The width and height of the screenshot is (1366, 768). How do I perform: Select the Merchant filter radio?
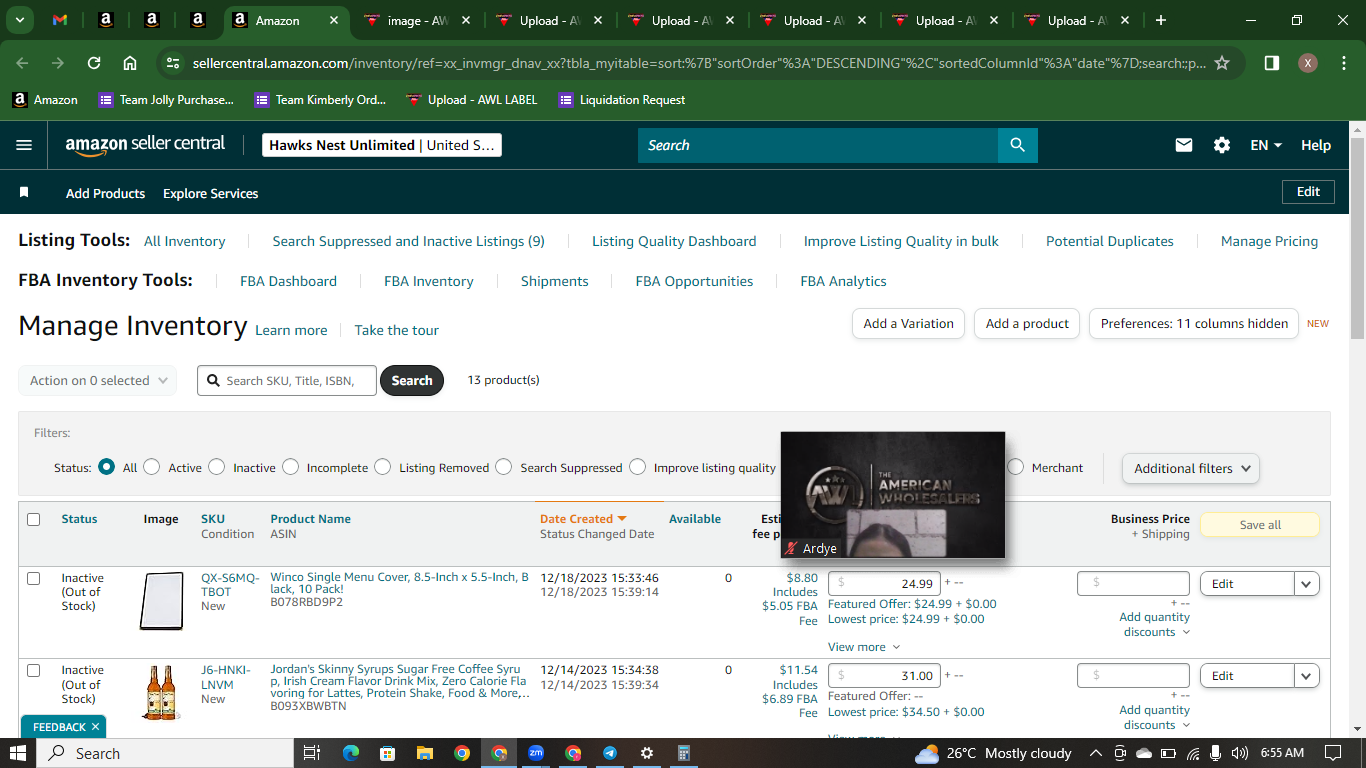click(1016, 467)
